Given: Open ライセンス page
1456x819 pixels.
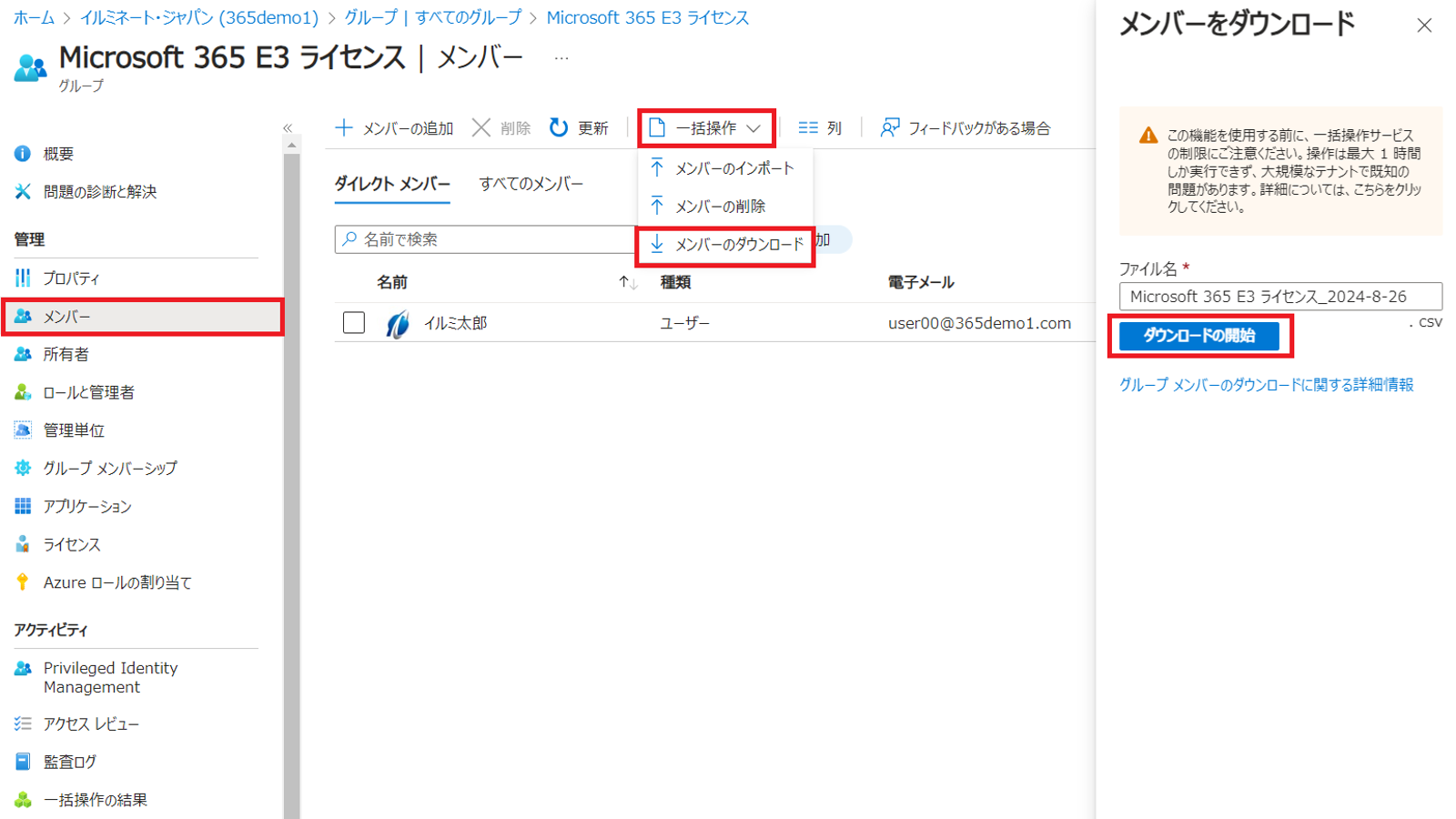Looking at the screenshot, I should (72, 544).
